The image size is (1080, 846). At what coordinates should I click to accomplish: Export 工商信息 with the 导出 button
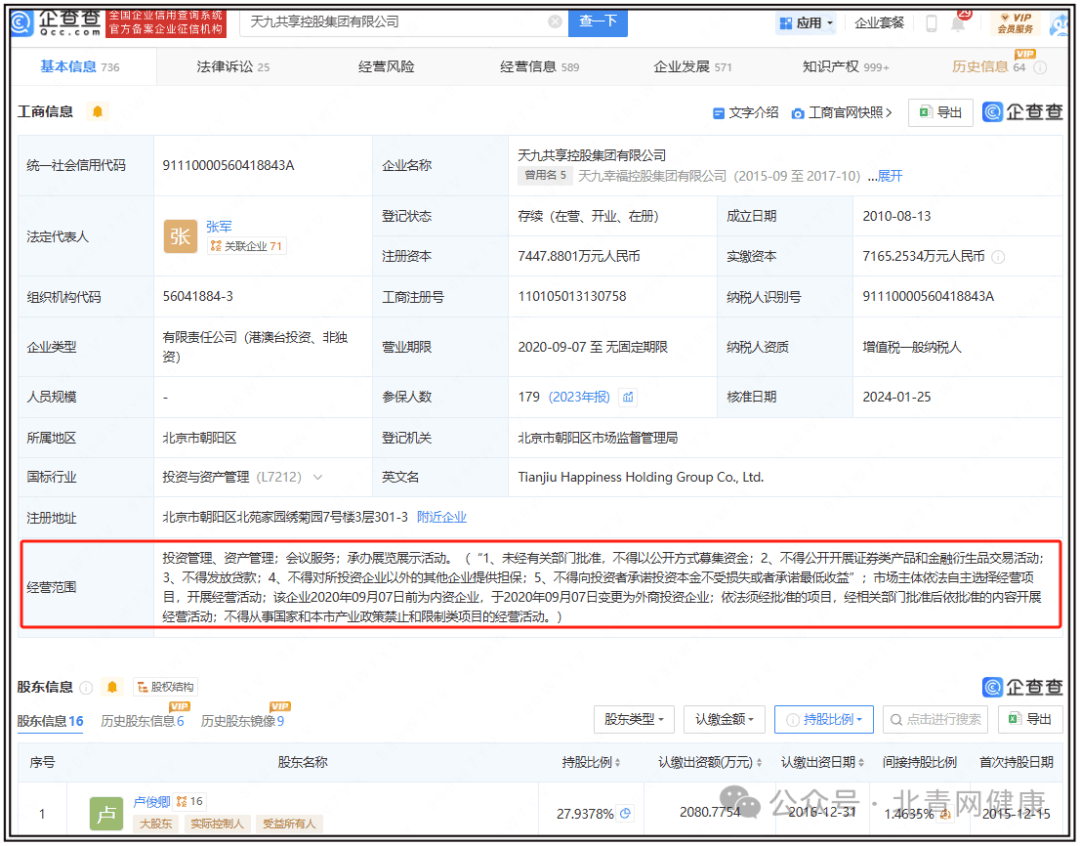click(940, 112)
